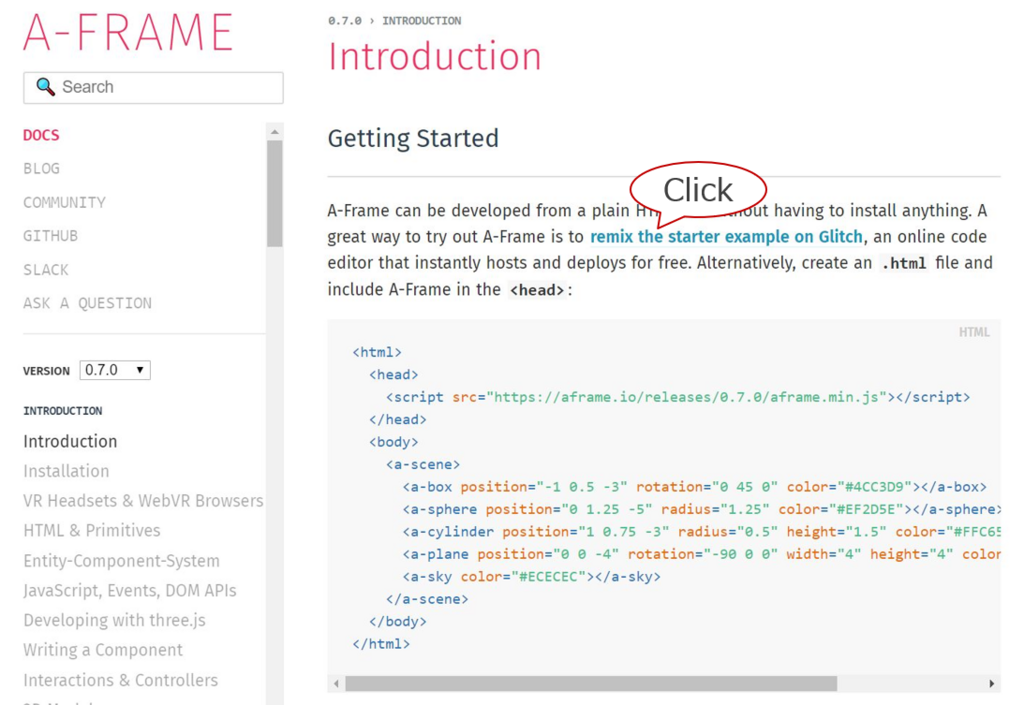This screenshot has height=705, width=1024.
Task: Open the Introduction doc page
Action: tap(70, 441)
